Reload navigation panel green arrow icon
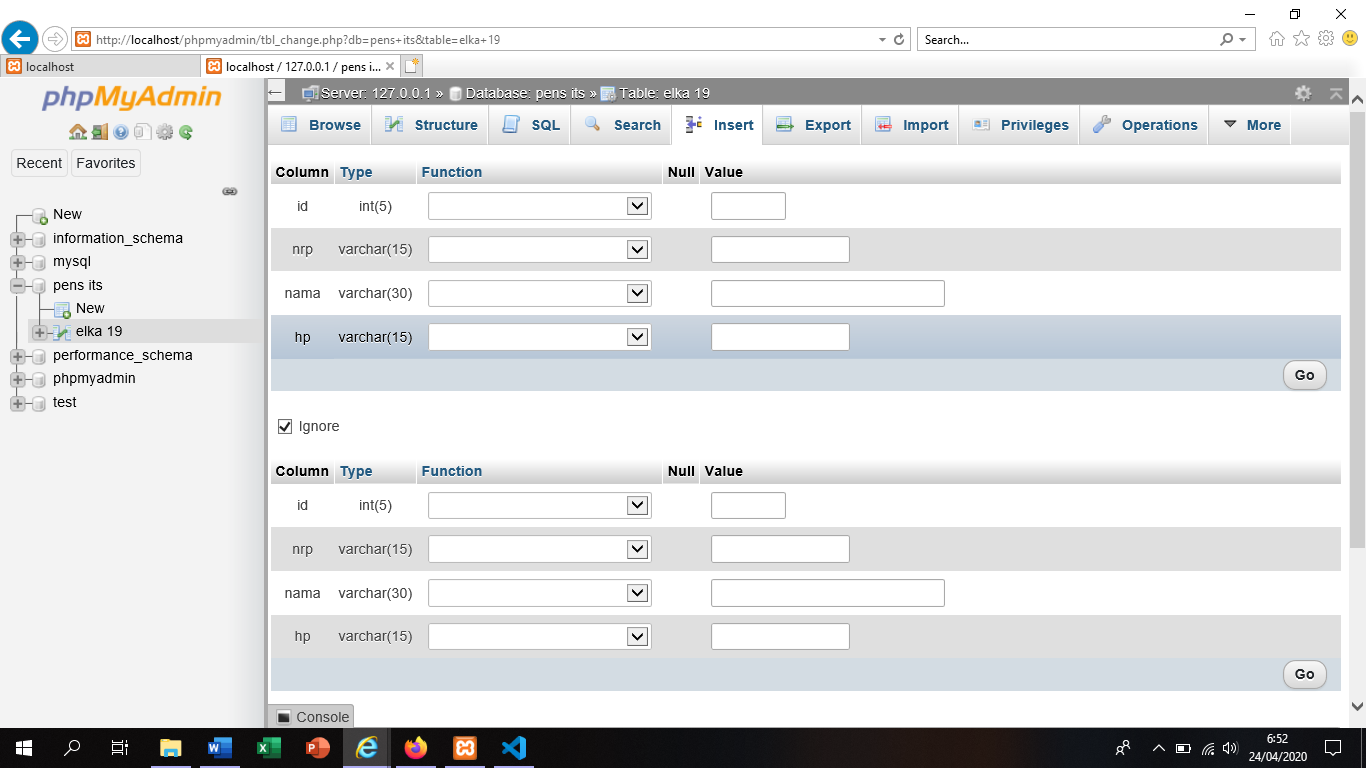Image resolution: width=1366 pixels, height=768 pixels. (x=186, y=132)
